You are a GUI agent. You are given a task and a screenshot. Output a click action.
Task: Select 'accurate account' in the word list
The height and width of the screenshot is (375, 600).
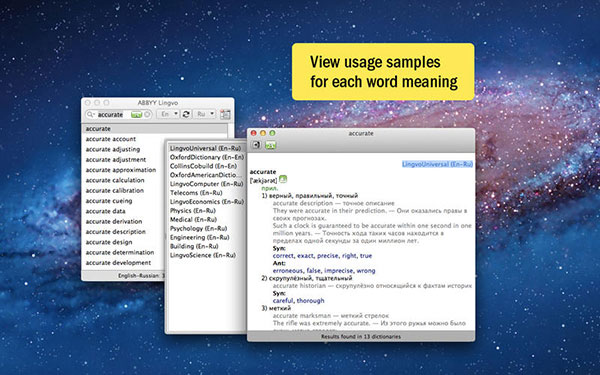click(x=111, y=139)
